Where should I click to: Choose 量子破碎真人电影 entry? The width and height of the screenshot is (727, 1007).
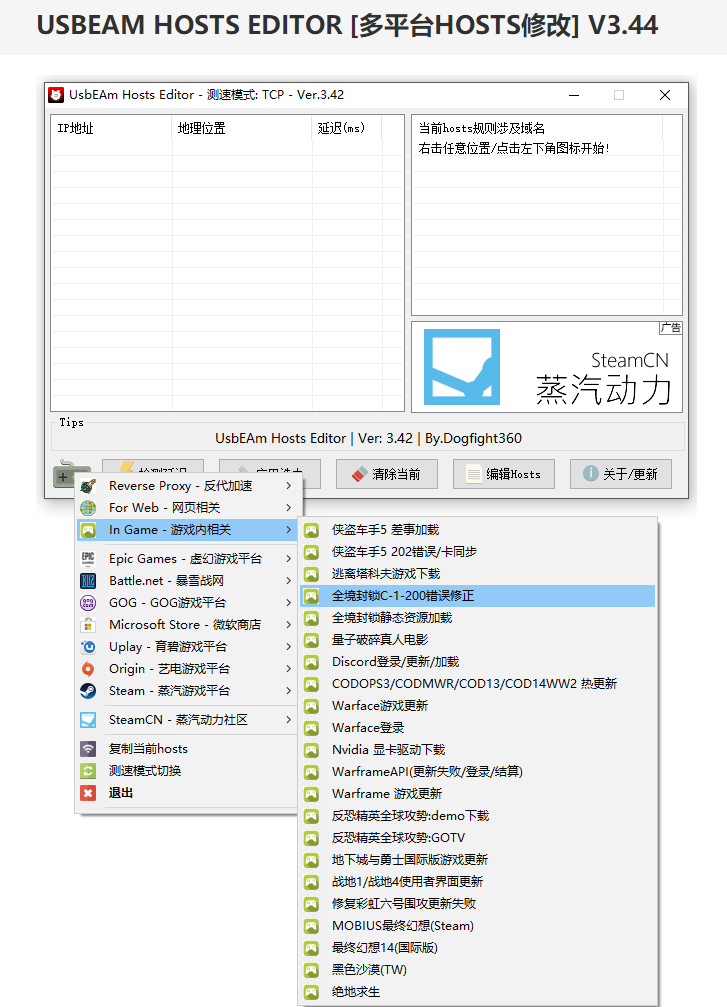[x=478, y=640]
